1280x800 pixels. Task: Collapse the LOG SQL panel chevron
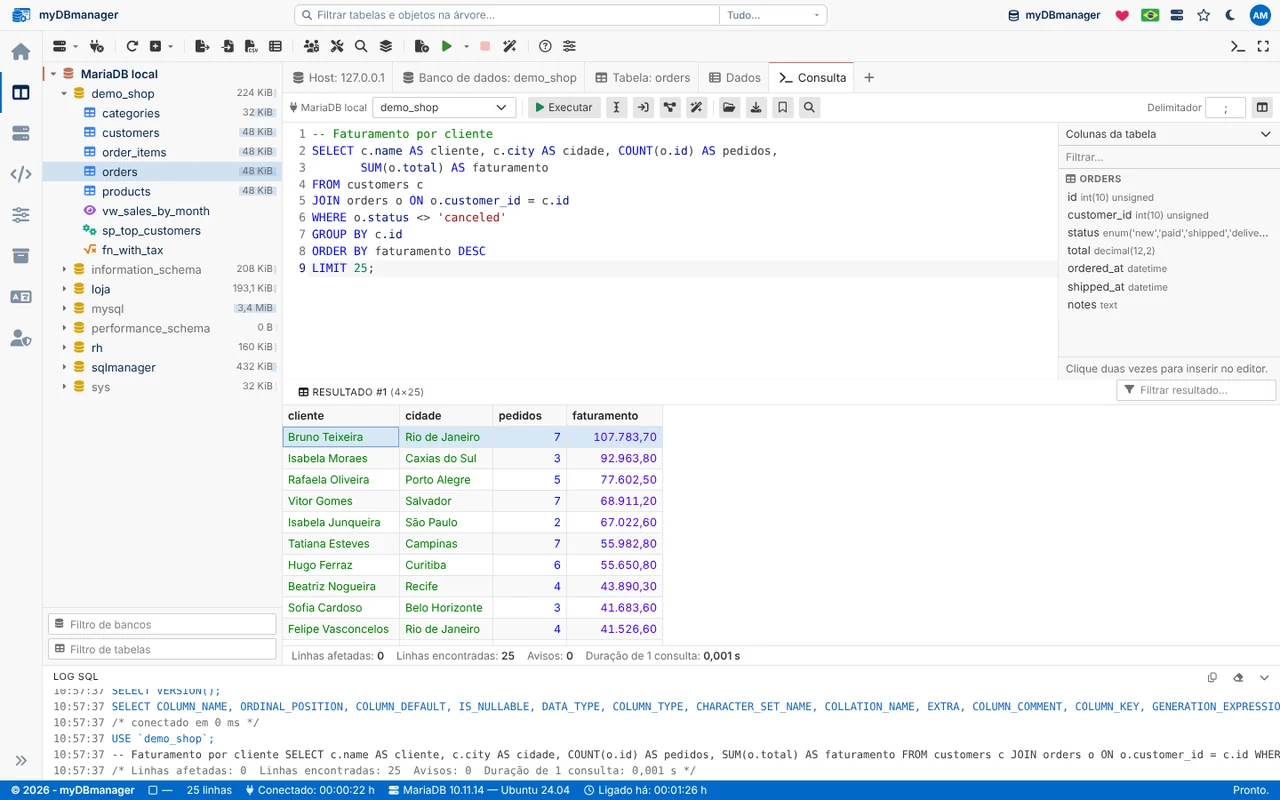coord(1264,677)
